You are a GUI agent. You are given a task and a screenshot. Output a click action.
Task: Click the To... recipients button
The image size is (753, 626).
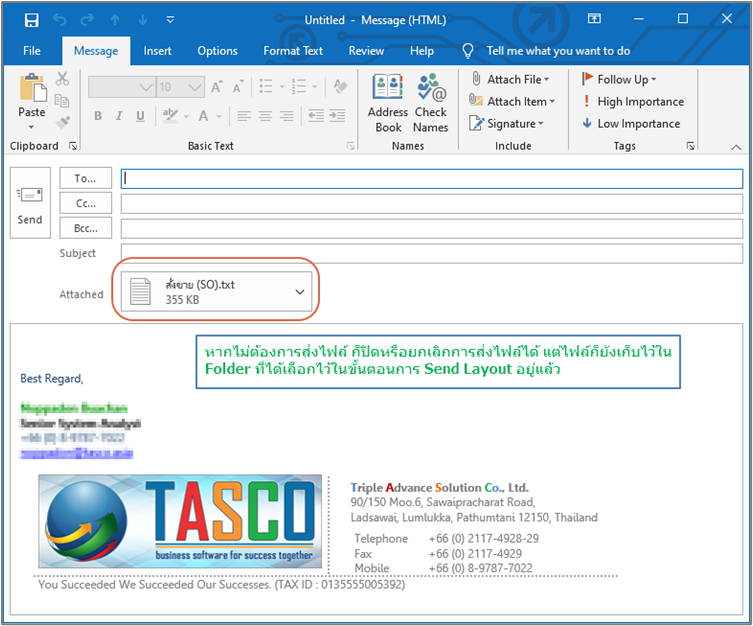[86, 178]
